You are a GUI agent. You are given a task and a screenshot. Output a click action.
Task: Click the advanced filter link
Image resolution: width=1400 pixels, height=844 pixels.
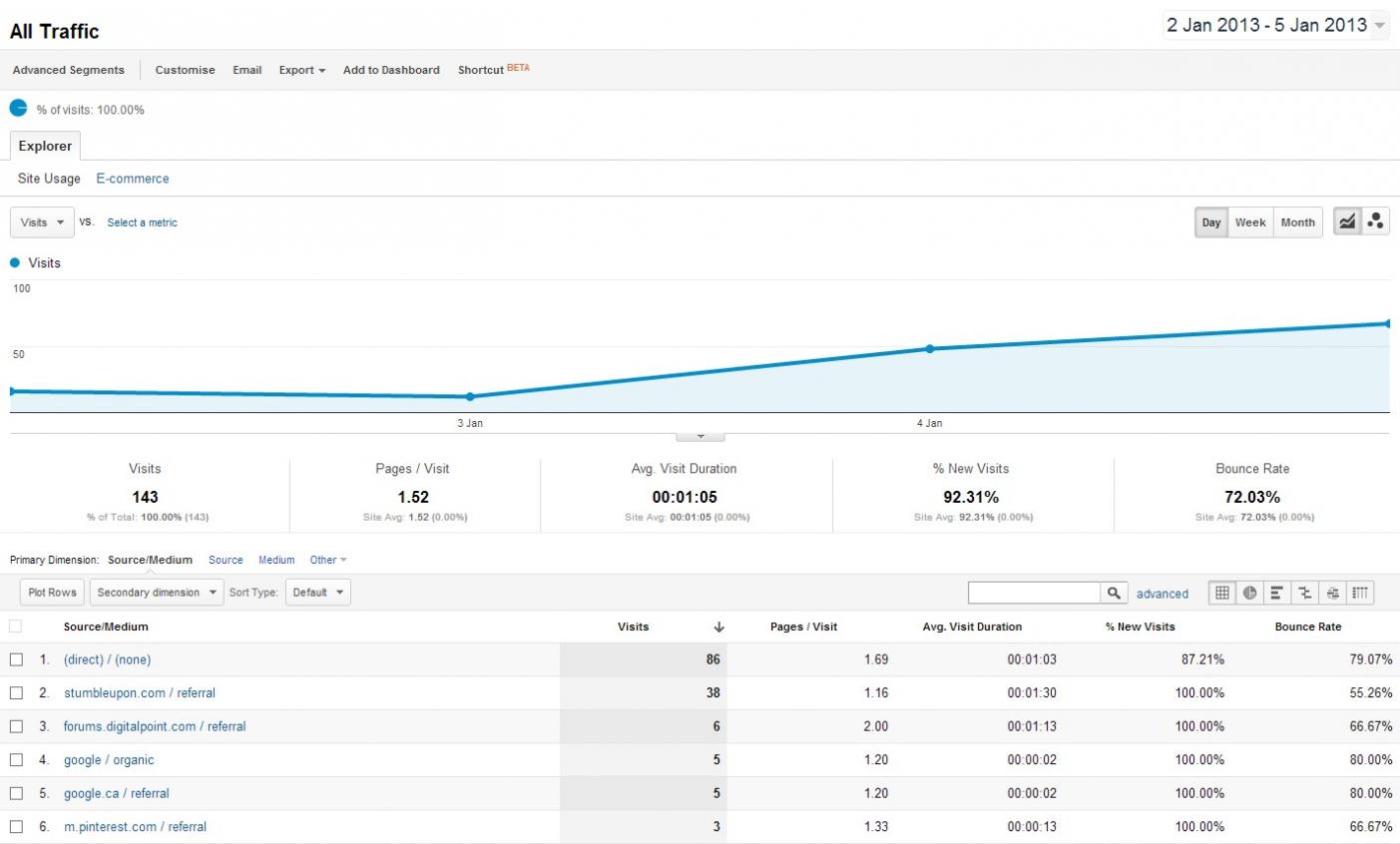[x=1162, y=594]
